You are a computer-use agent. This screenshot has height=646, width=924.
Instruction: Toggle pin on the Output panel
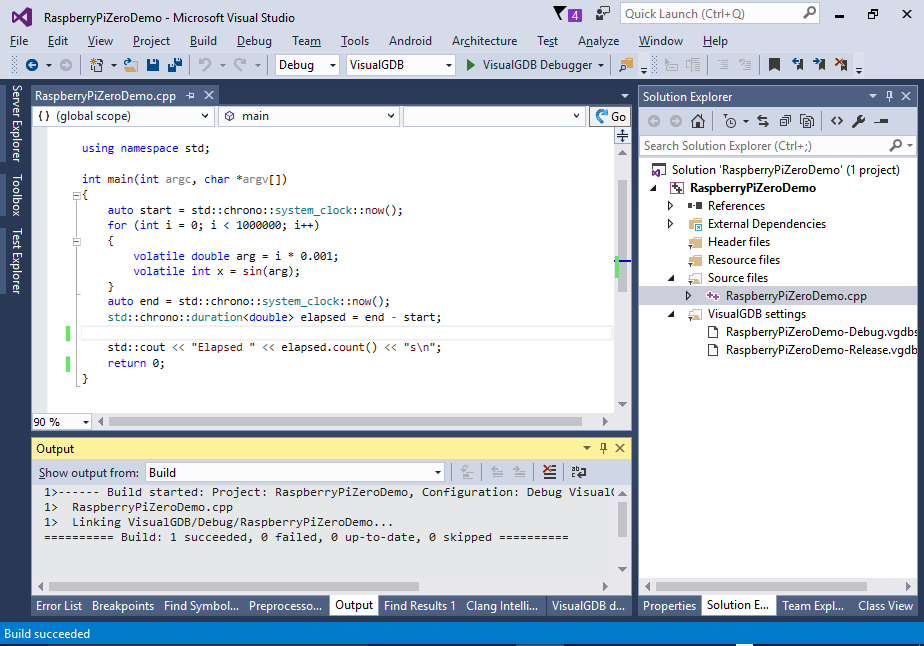click(603, 449)
